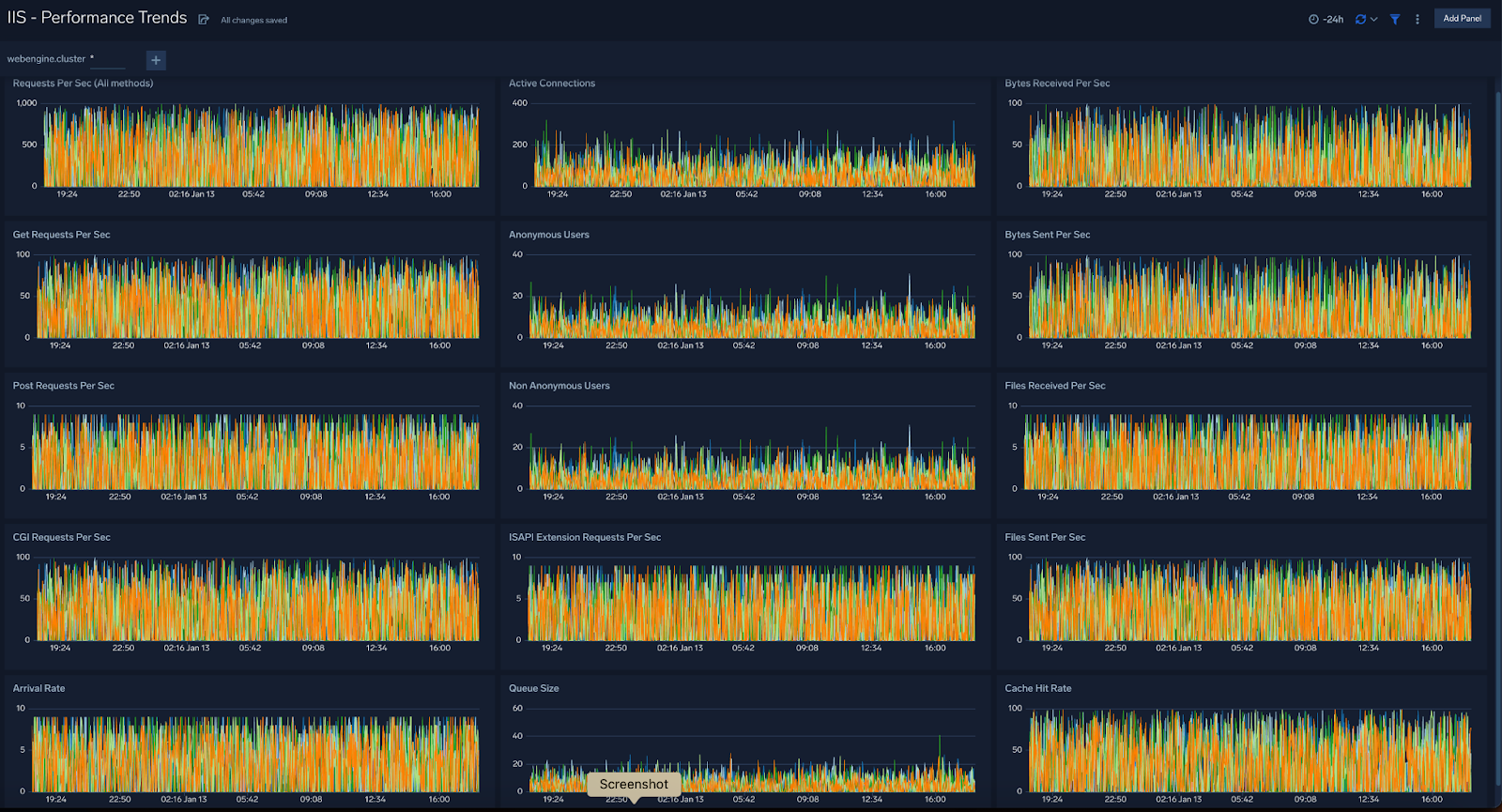
Task: Select the CGI Requests Per Sec panel title
Action: (61, 538)
